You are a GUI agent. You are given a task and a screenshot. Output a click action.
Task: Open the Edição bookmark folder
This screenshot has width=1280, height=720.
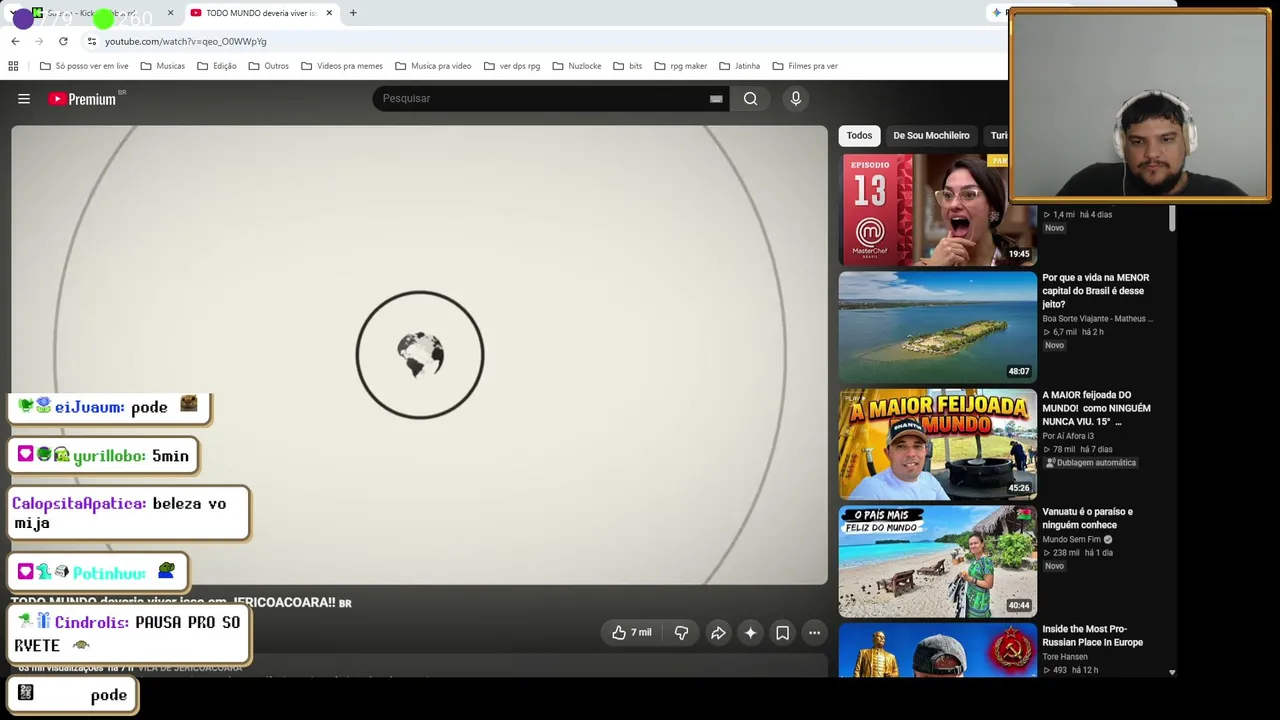tap(217, 66)
